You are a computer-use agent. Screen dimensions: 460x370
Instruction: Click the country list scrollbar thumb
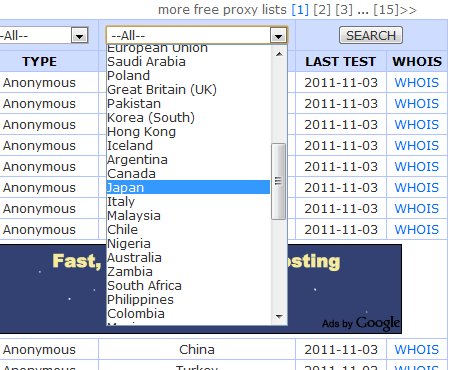[x=279, y=181]
